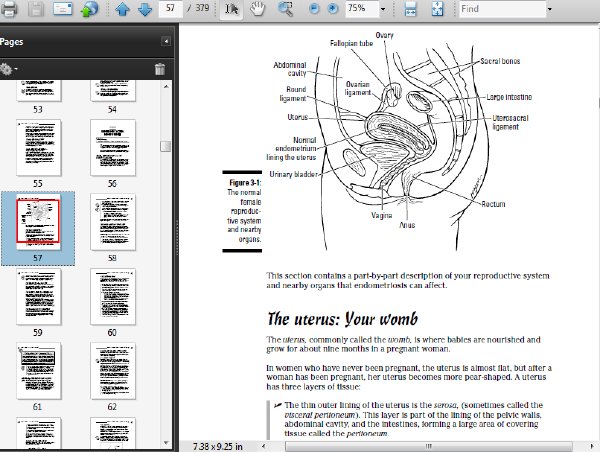Click the Email envelope icon
This screenshot has height=452, width=600.
[62, 9]
